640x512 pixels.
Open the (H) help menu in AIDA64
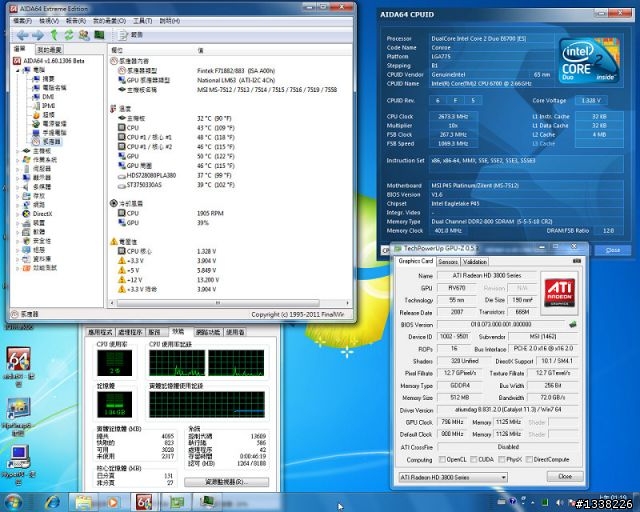pyautogui.click(x=169, y=21)
